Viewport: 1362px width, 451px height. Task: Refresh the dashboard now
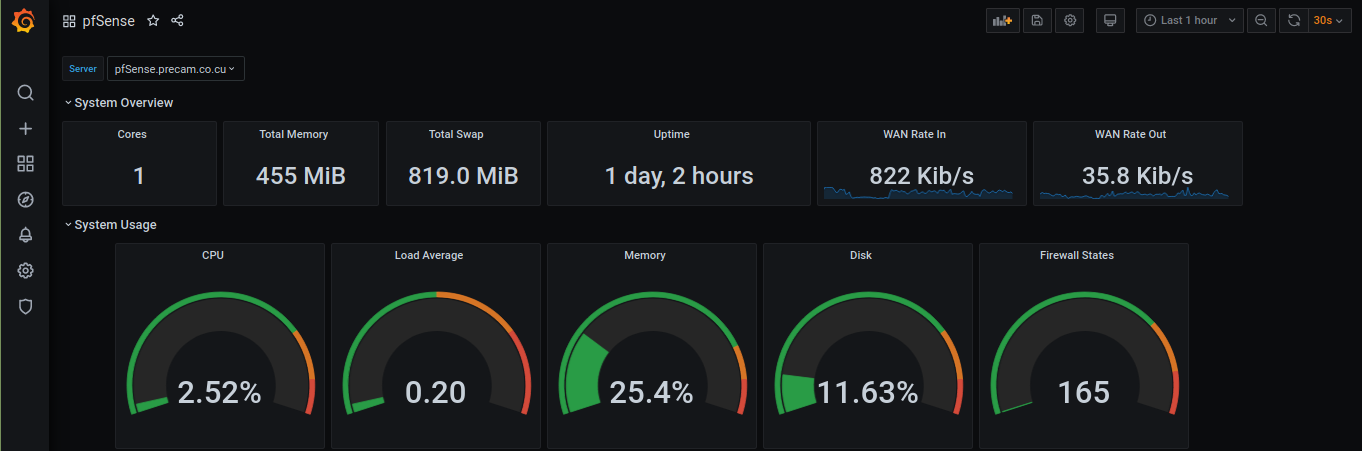click(x=1294, y=20)
